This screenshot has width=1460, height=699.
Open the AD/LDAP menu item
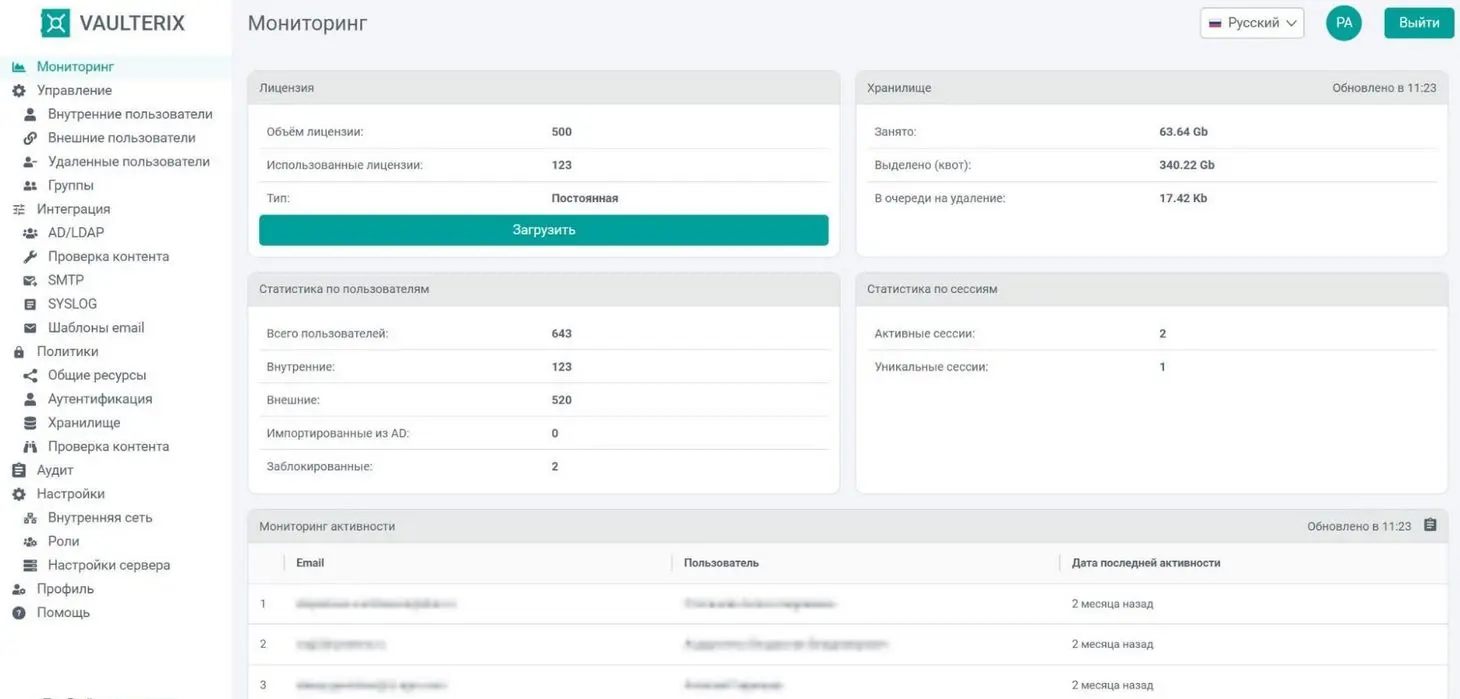pyautogui.click(x=76, y=233)
